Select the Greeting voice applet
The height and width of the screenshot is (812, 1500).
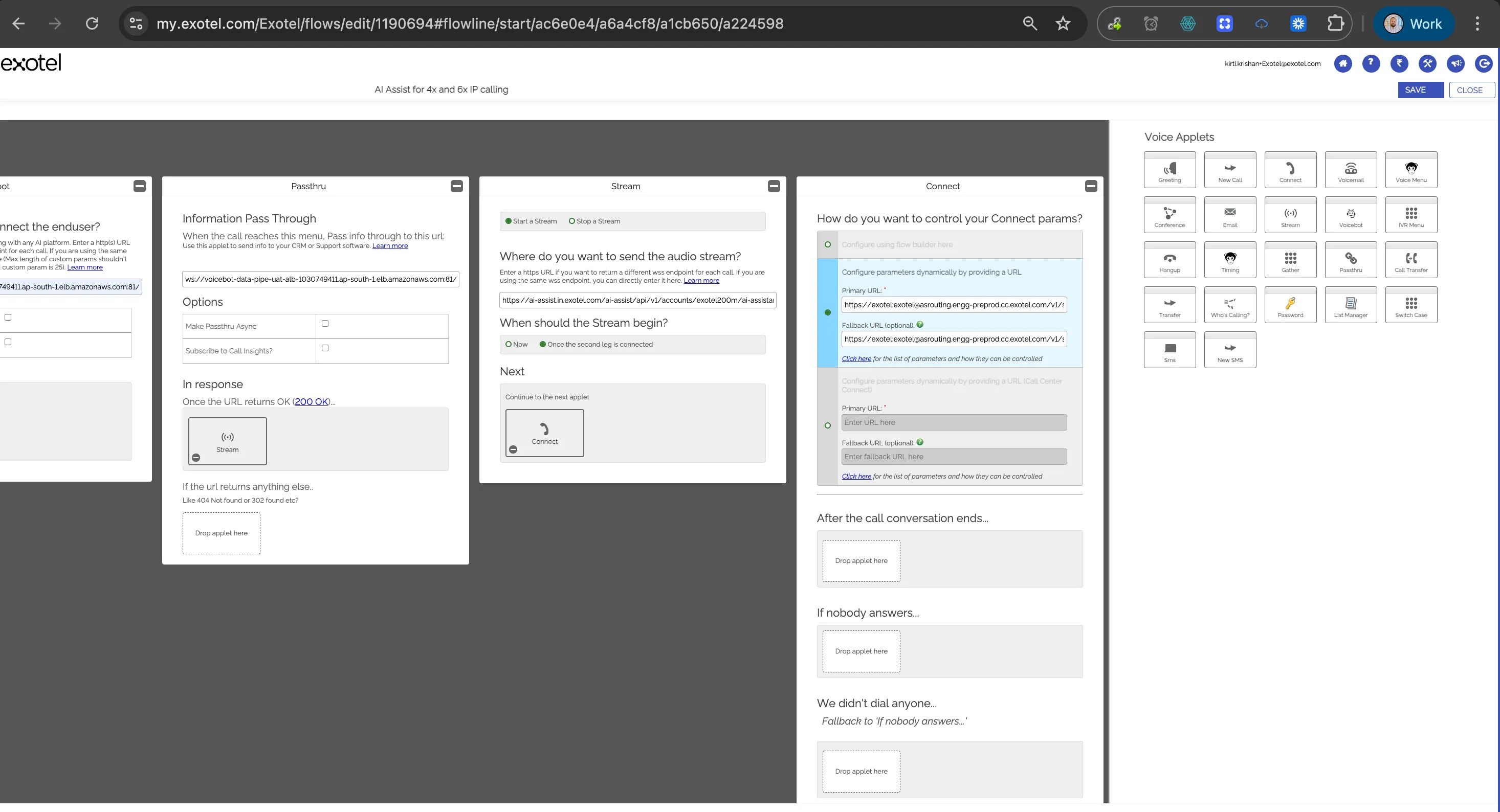(x=1170, y=170)
